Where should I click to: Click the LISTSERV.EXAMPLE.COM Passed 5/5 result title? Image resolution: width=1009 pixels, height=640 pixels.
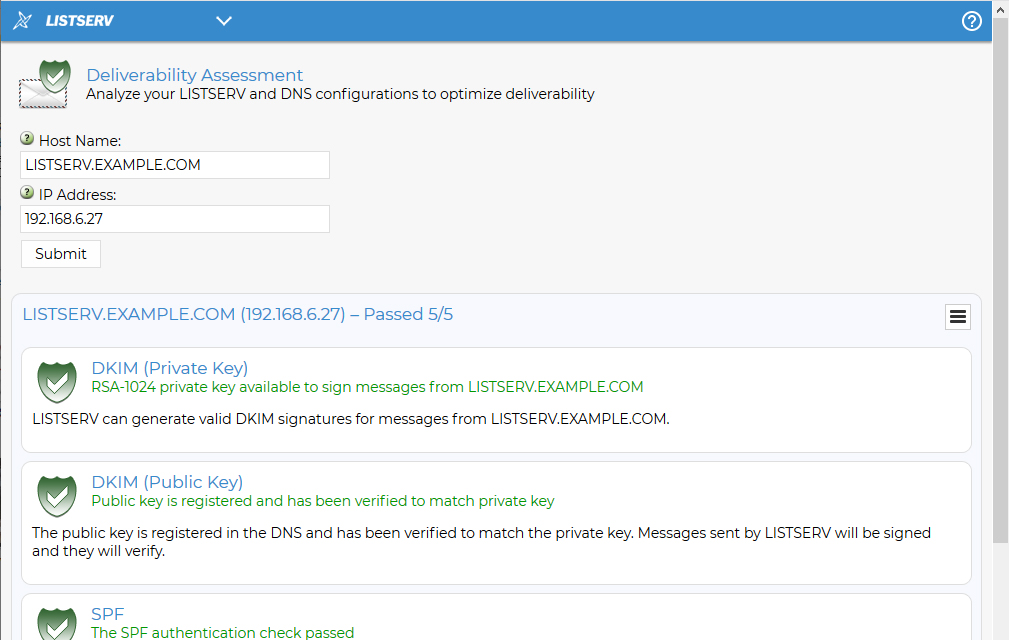(x=237, y=315)
